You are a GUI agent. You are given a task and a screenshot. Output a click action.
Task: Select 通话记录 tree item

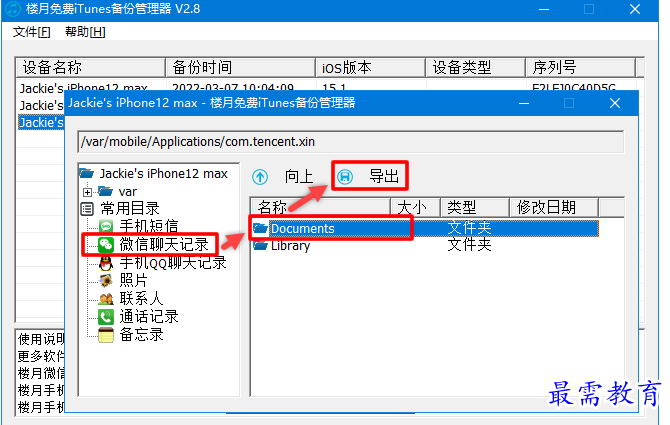[x=149, y=317]
